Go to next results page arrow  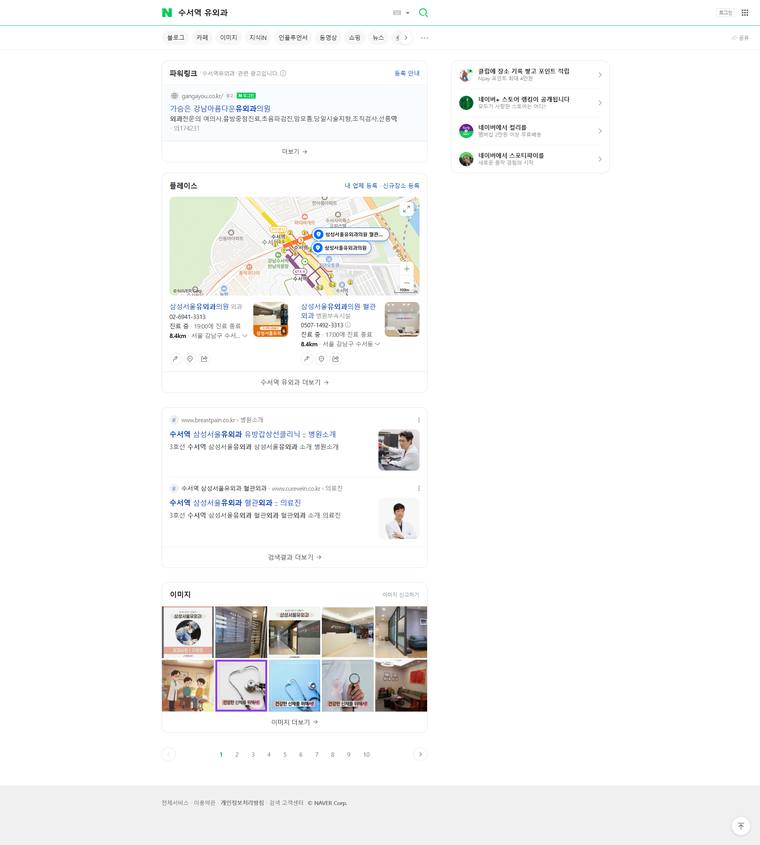click(x=420, y=754)
